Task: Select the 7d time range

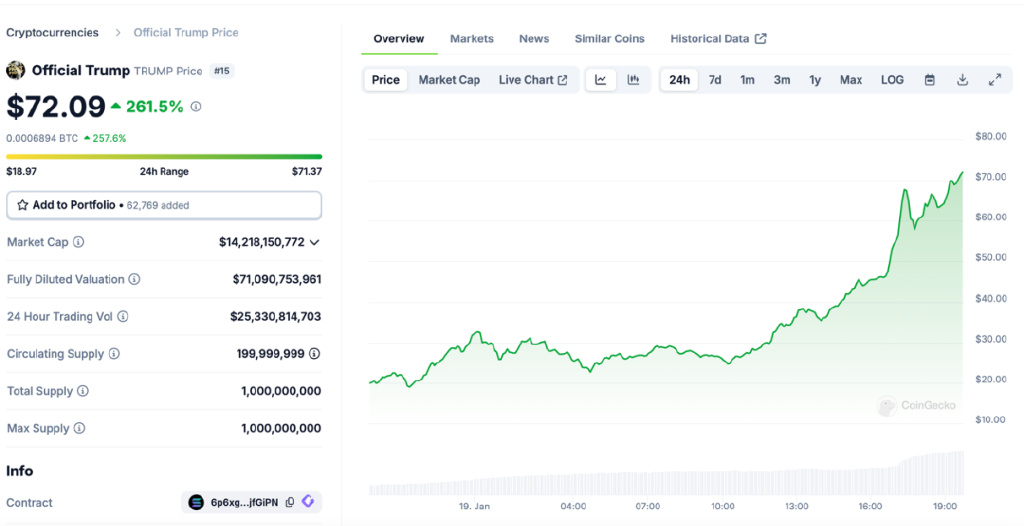Action: 715,80
